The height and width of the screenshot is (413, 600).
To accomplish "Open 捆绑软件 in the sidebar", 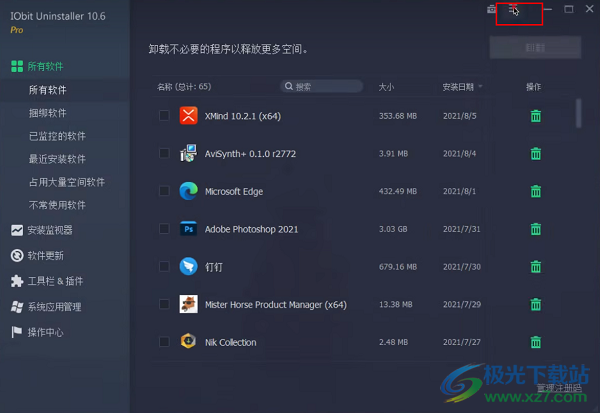I will coord(47,113).
